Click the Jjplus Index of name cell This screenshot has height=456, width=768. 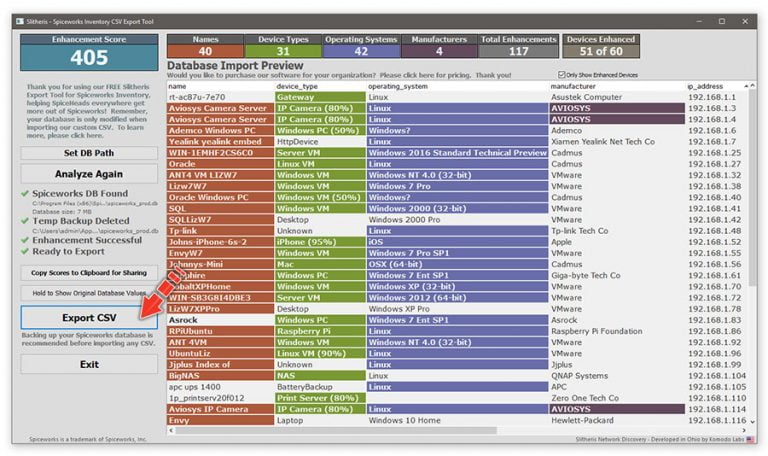(x=220, y=364)
